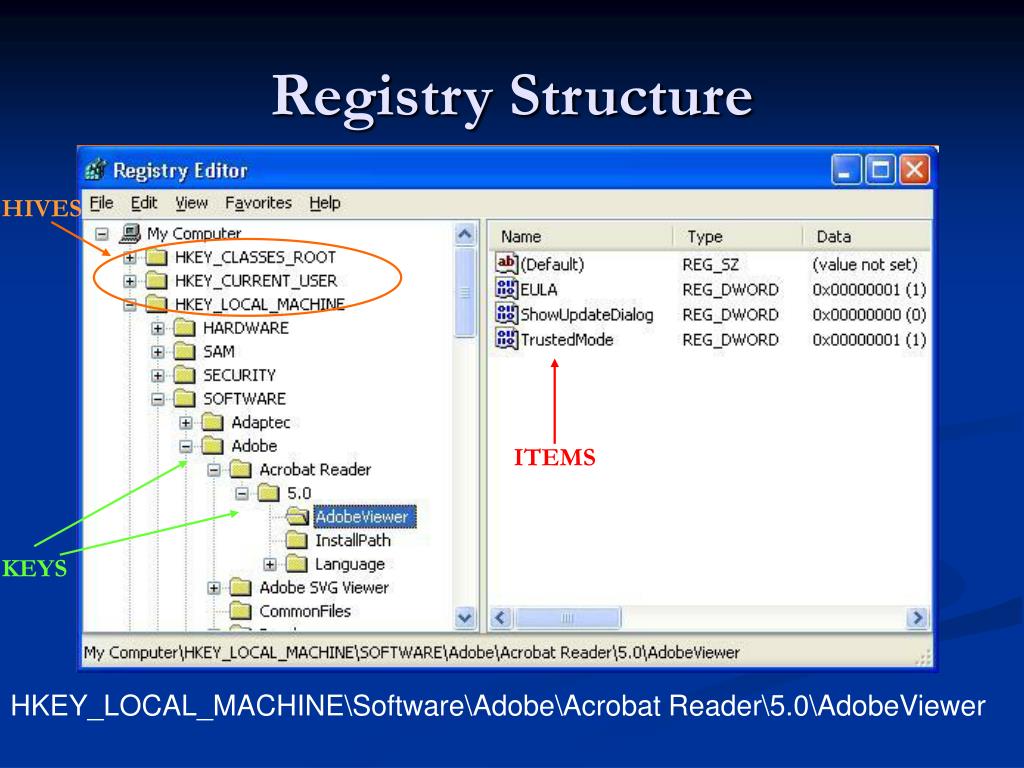Click the Type column header
The image size is (1024, 768).
(x=737, y=236)
